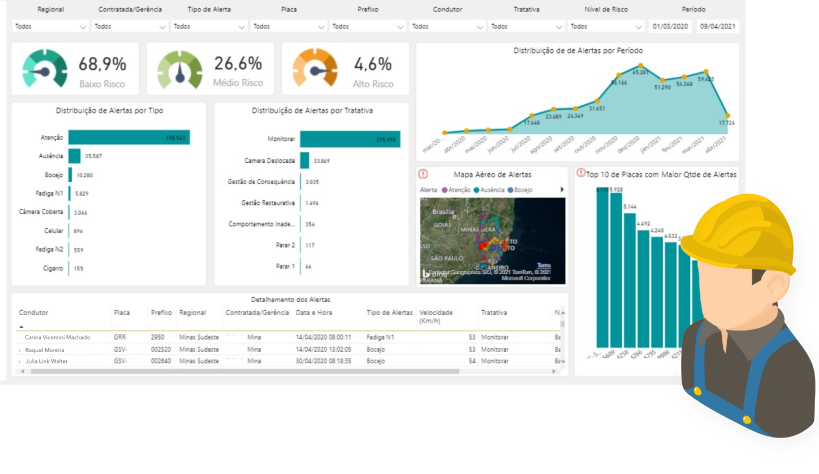Click the map legend's next arrow
The width and height of the screenshot is (819, 474).
coord(564,189)
